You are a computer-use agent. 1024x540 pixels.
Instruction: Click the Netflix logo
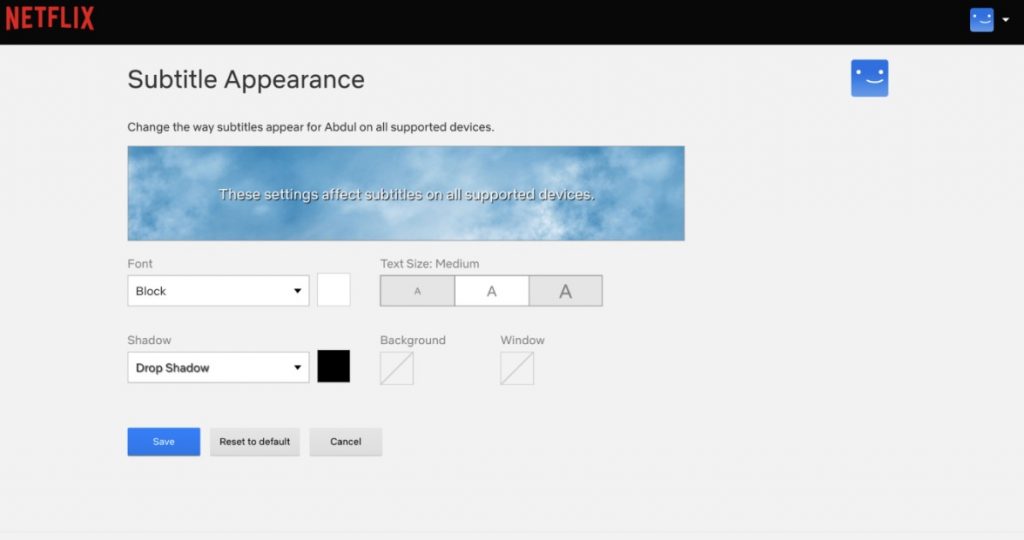50,18
